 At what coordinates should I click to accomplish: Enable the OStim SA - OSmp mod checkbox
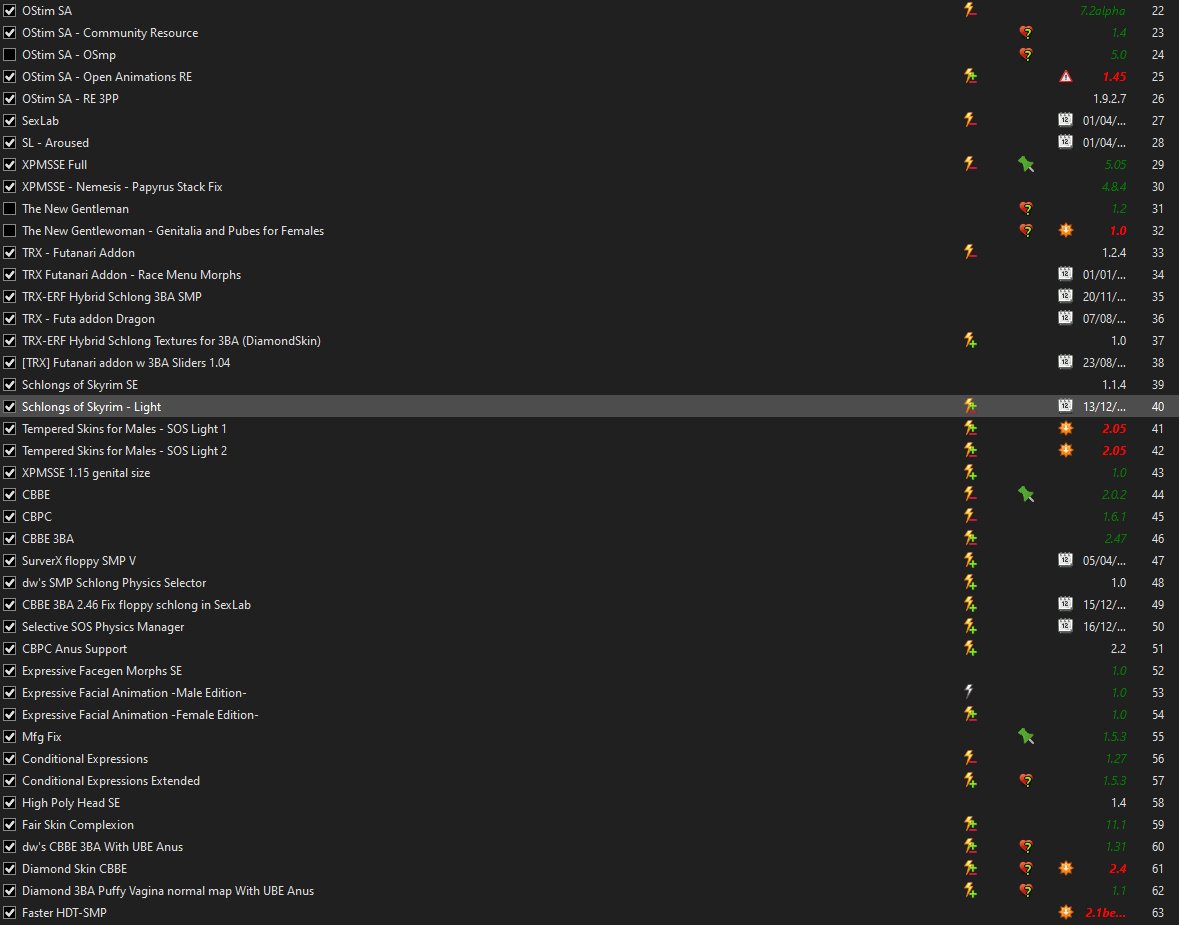(10, 55)
